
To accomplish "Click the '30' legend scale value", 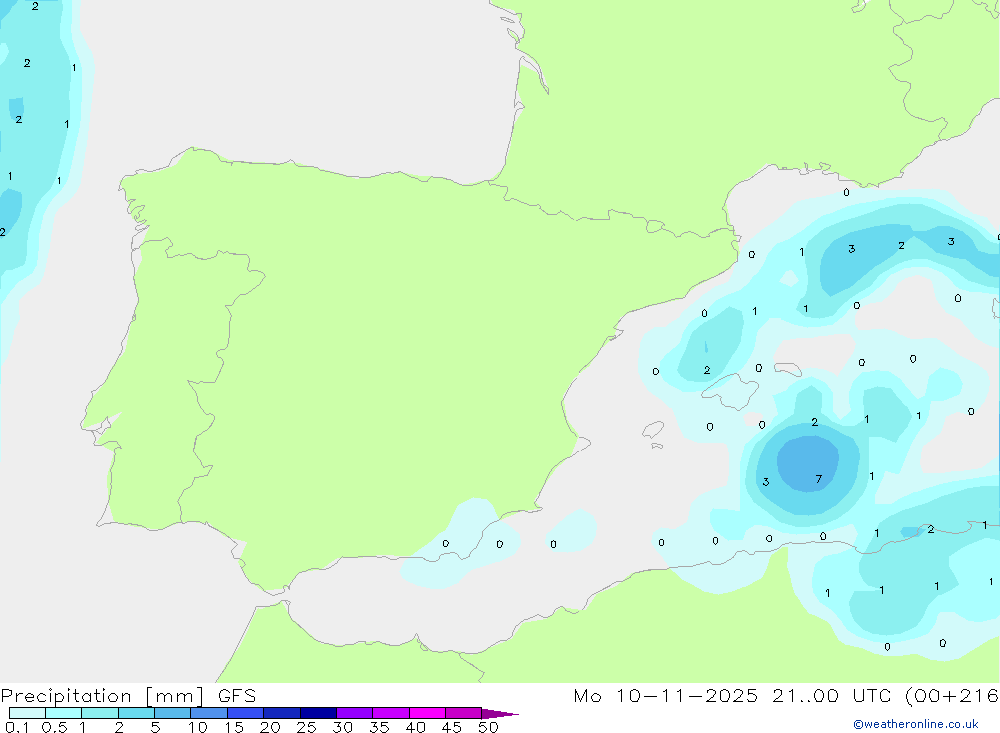I will point(342,727).
